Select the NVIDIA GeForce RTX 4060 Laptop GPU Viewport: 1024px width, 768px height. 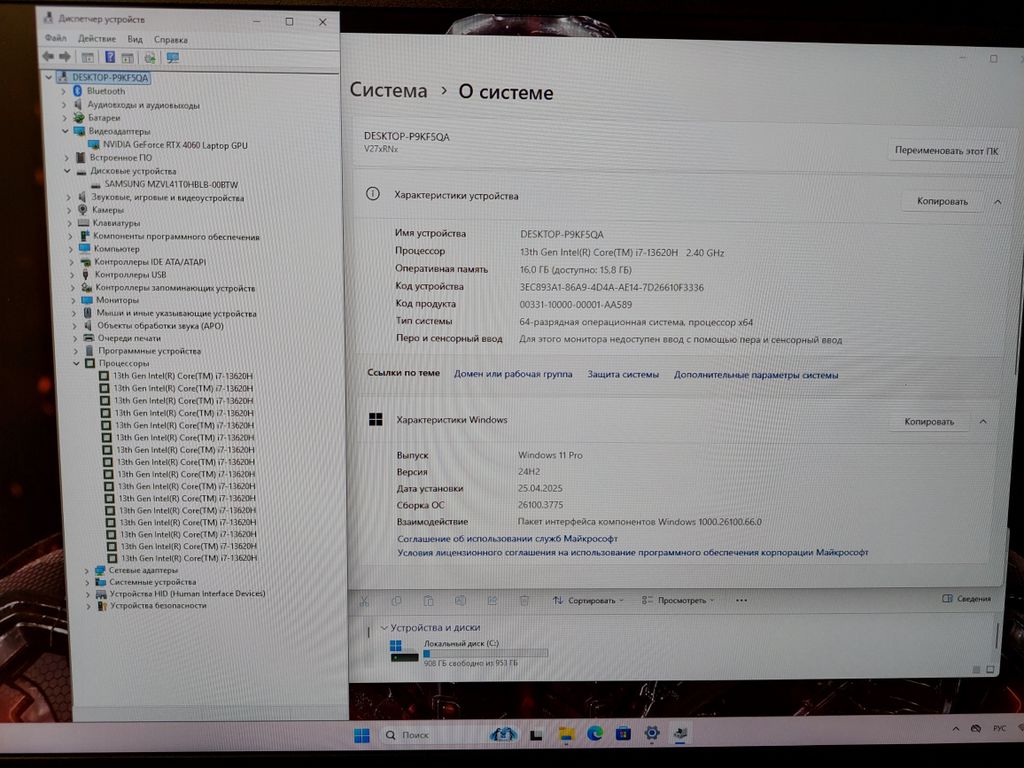[174, 145]
